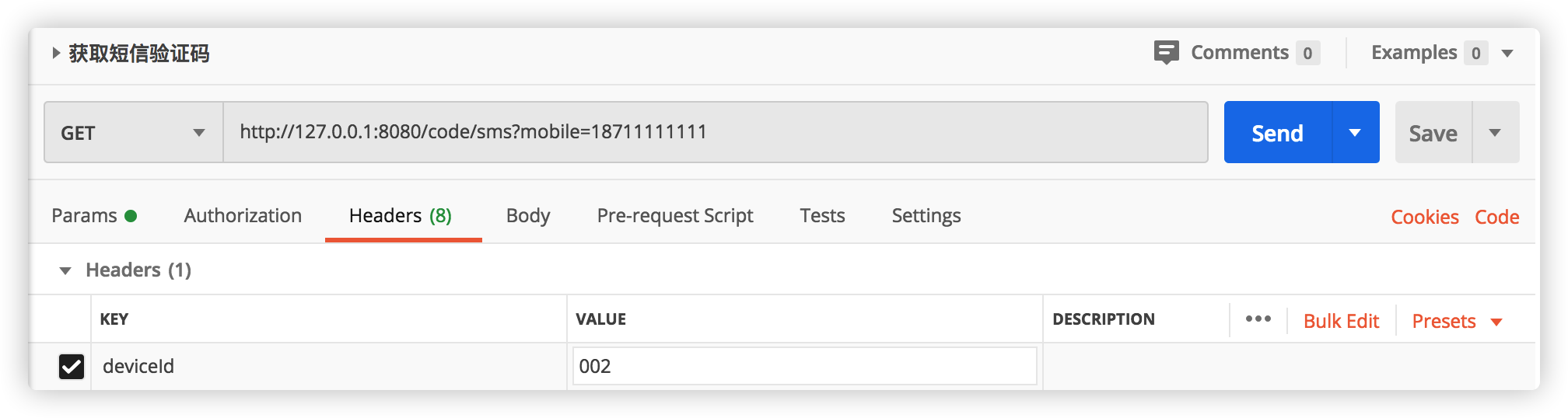Click the Bulk Edit link
Viewport: 1568px width, 418px height.
(1341, 321)
